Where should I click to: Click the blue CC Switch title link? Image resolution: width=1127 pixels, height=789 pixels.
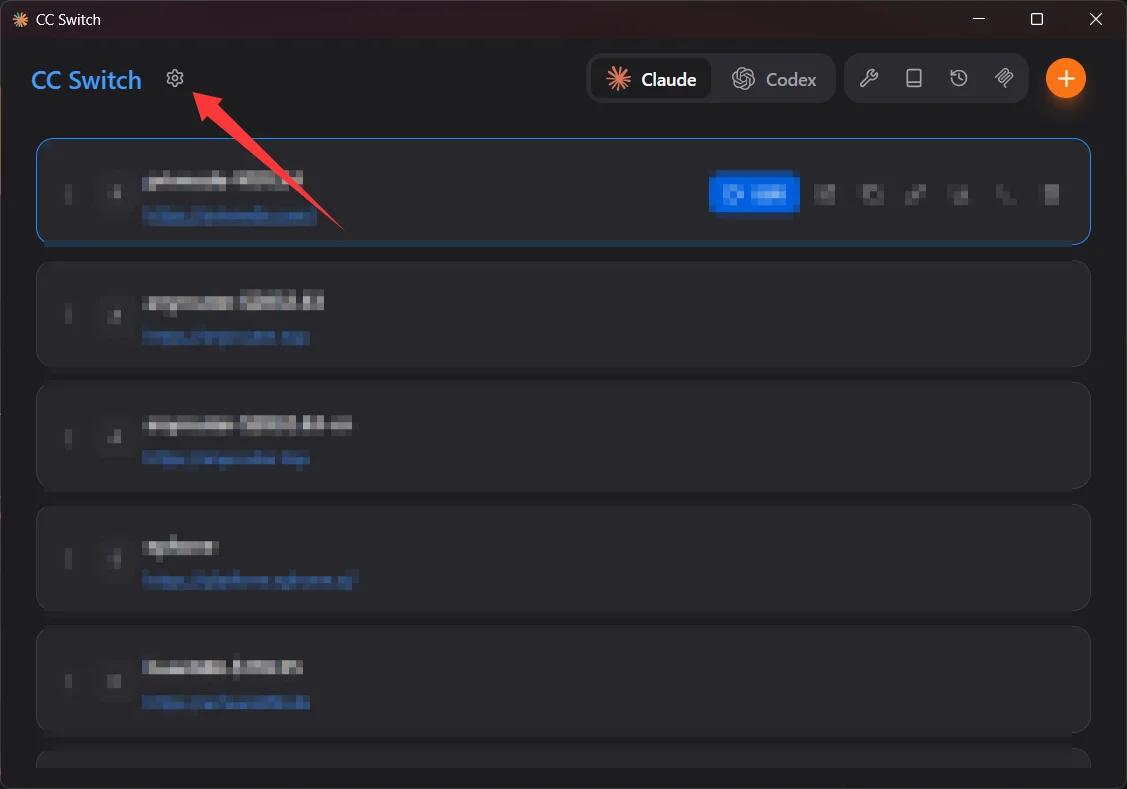(86, 80)
